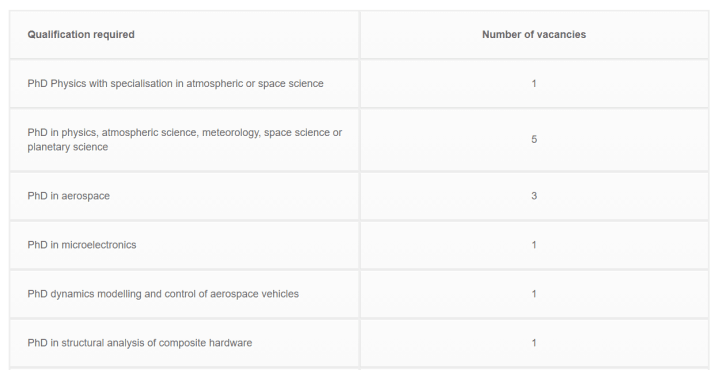Click the 'Number of vacancies' column header
This screenshot has height=370, width=720.
[x=534, y=35]
